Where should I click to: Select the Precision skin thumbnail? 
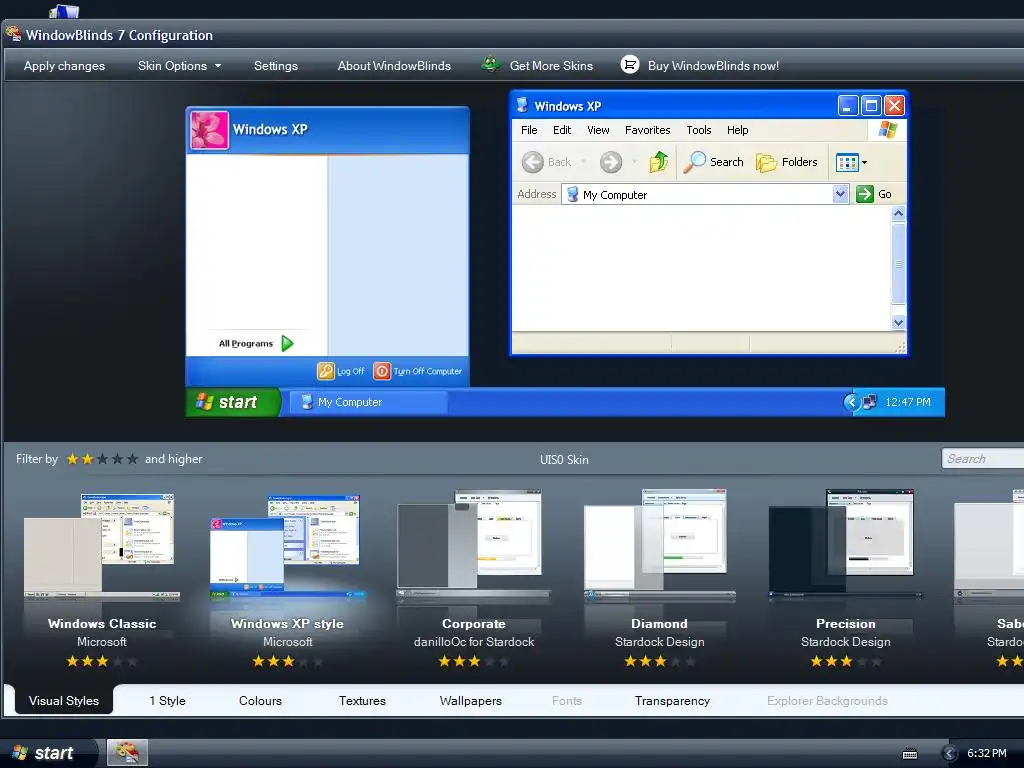tap(846, 546)
